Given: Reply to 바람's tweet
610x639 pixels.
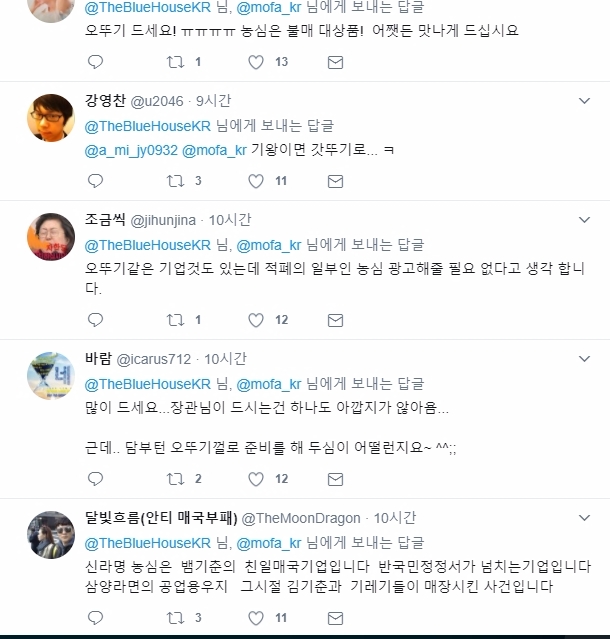Looking at the screenshot, I should pos(96,479).
